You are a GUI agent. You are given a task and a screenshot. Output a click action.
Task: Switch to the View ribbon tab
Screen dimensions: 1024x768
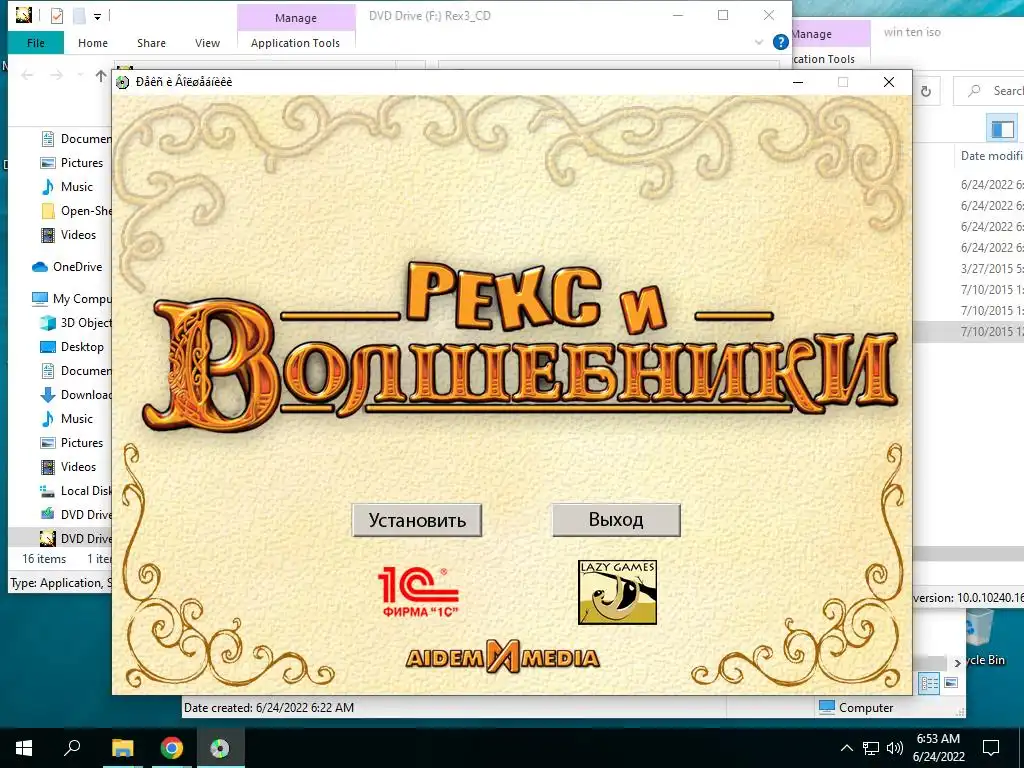coord(207,43)
